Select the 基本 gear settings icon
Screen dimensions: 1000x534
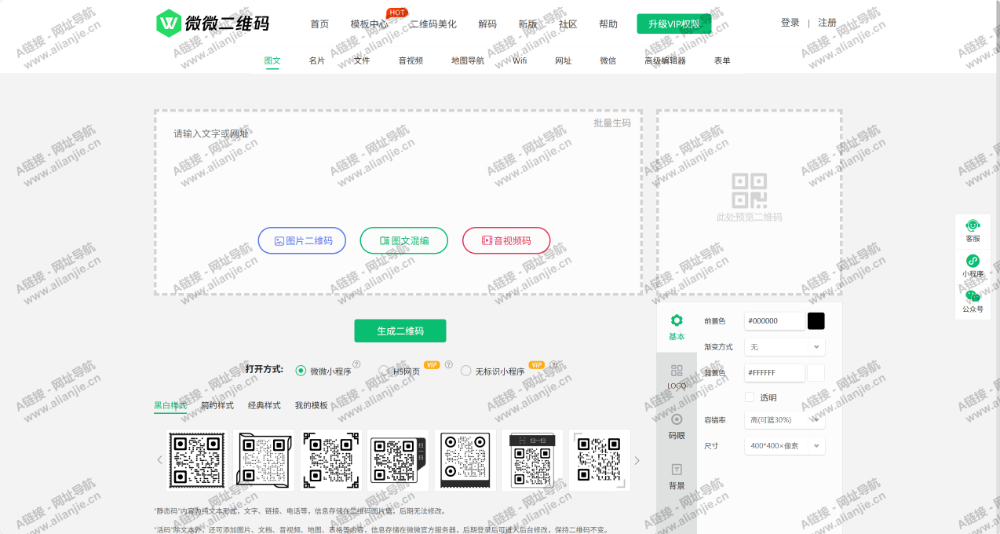676,320
